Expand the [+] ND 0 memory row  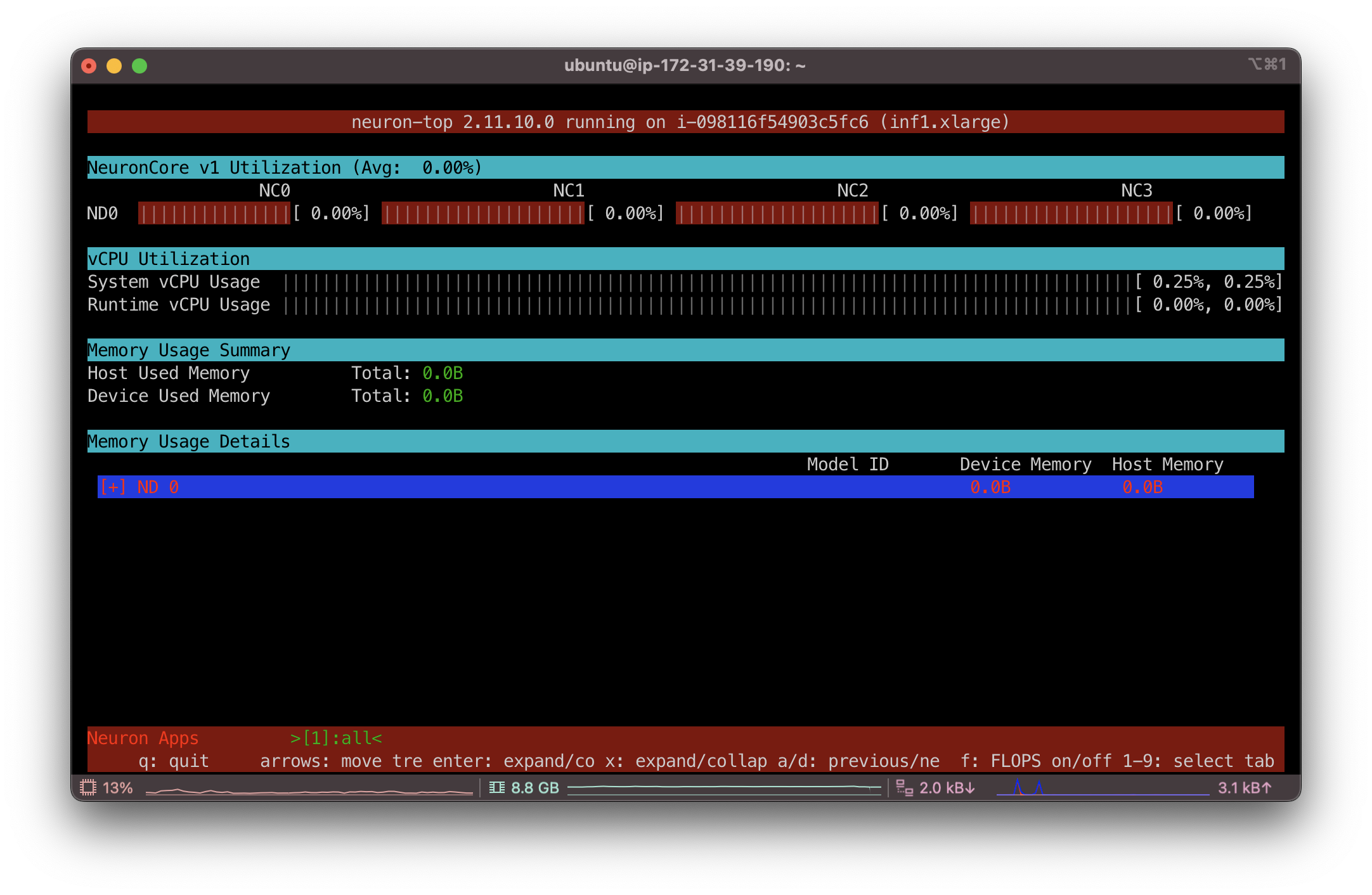click(675, 487)
